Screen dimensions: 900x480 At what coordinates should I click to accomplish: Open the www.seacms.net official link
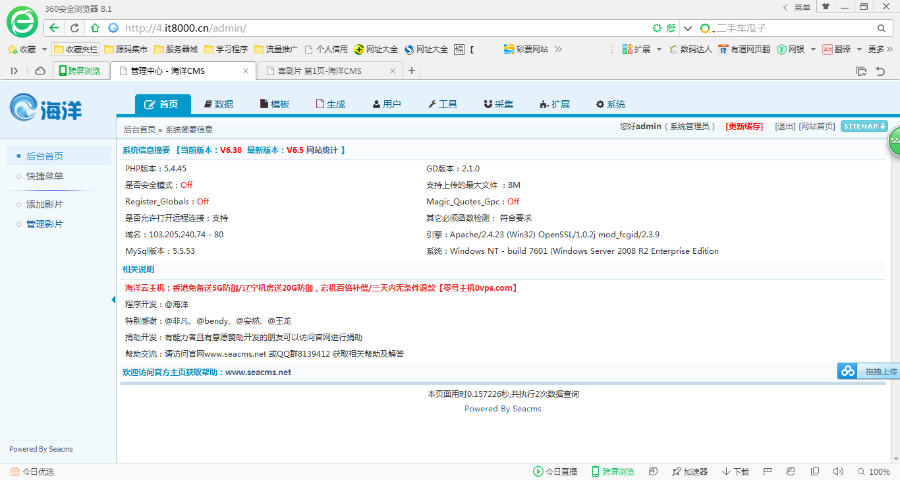[x=258, y=372]
